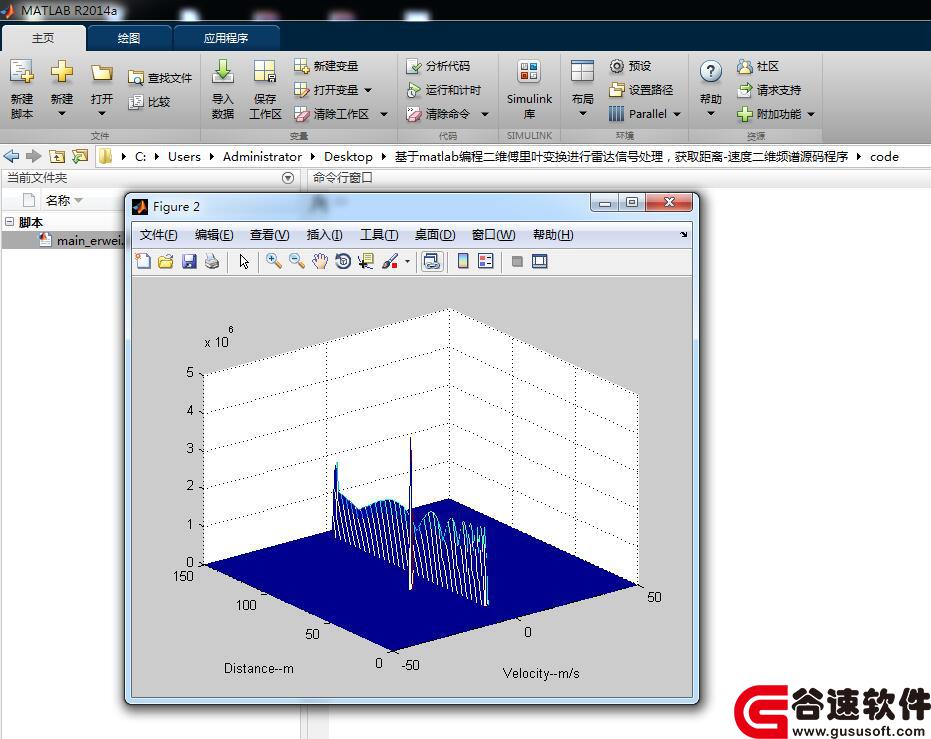Image resolution: width=931 pixels, height=739 pixels.
Task: Click the Administrator segment in the address path
Action: pos(262,157)
